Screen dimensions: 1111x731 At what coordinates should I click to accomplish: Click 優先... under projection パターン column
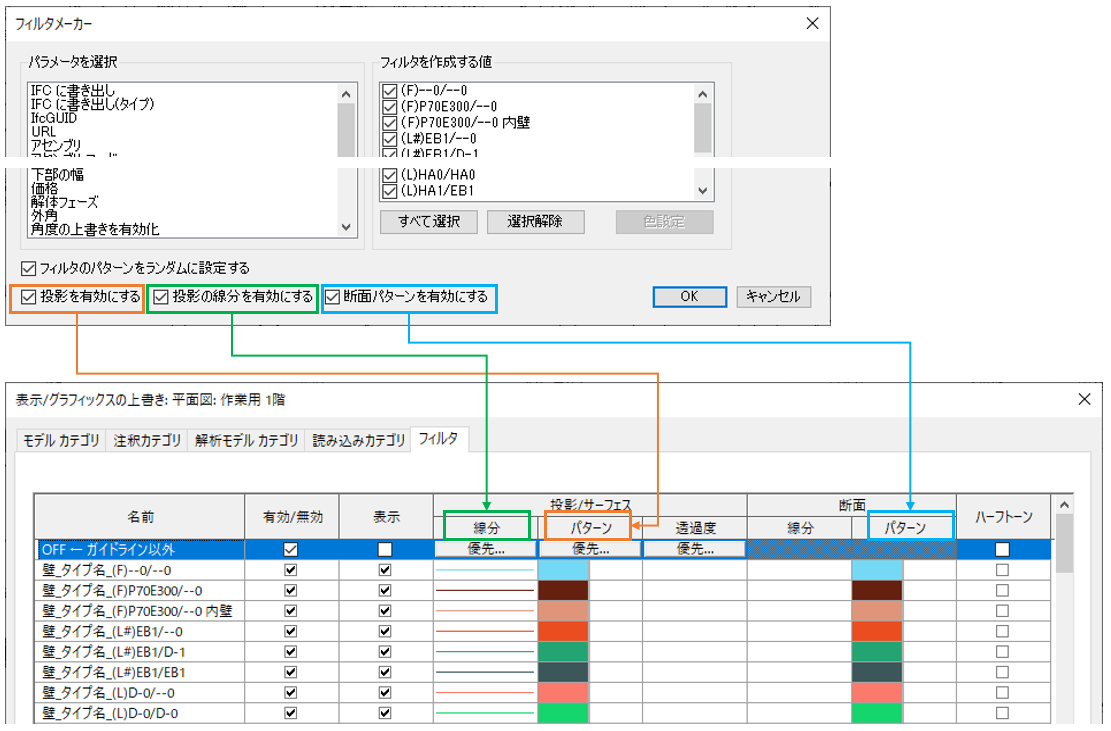point(590,549)
